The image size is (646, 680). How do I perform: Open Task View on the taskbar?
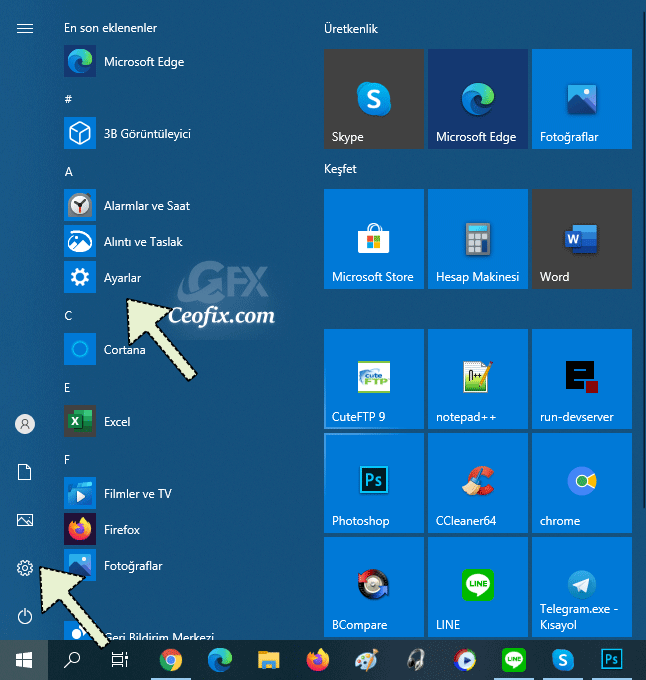[x=120, y=660]
